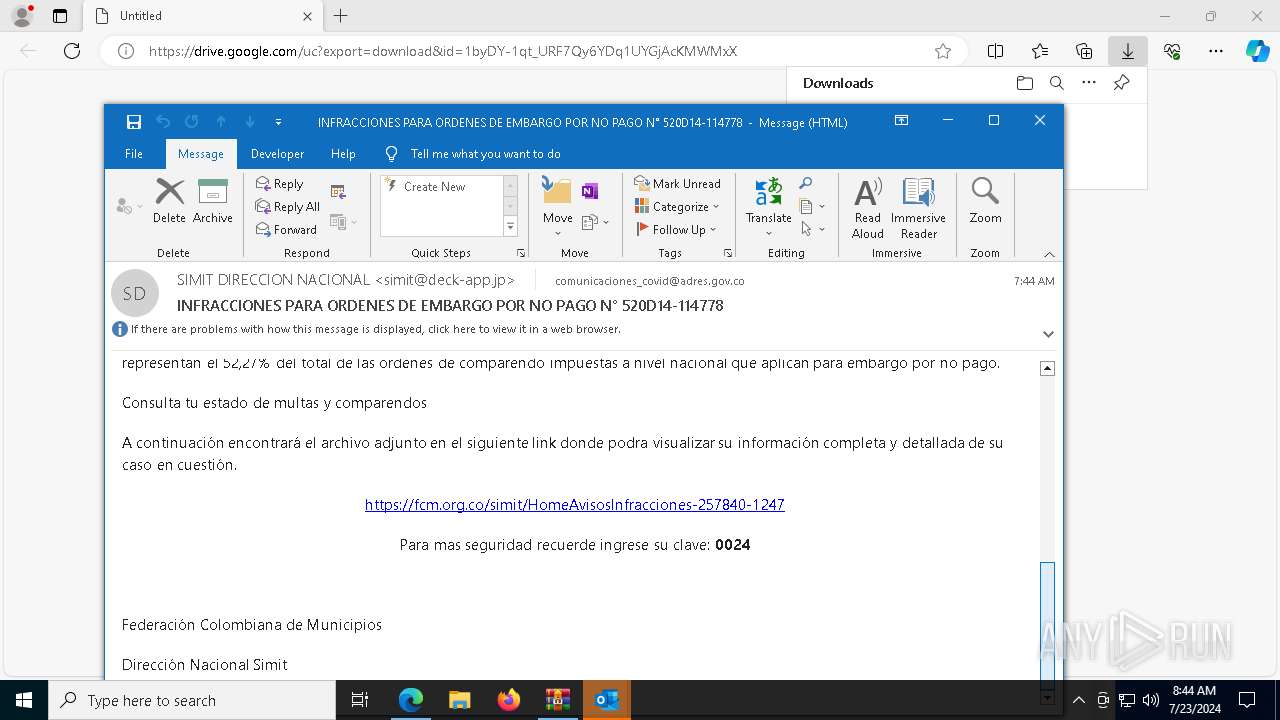Viewport: 1280px width, 720px height.
Task: Expand the Quick Steps gallery
Action: [510, 227]
